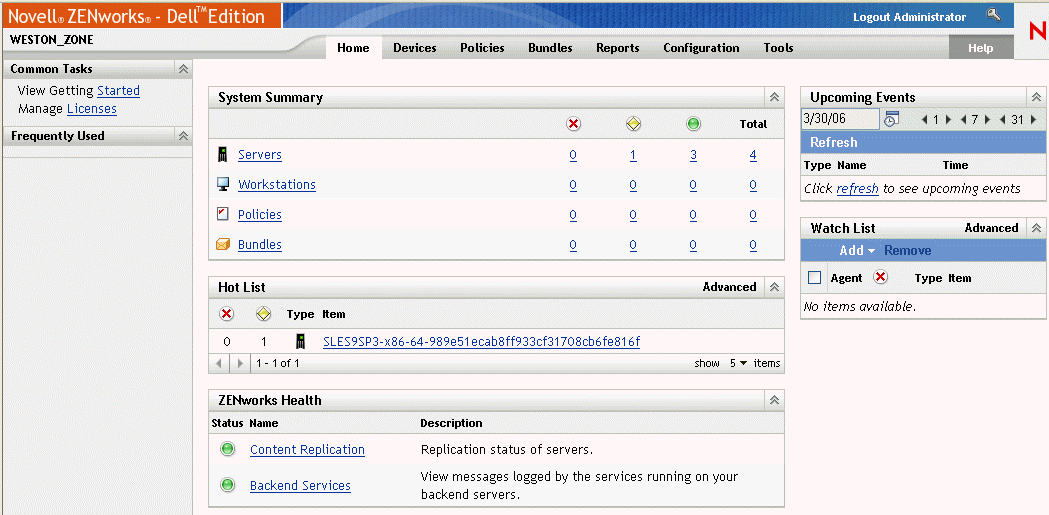
Task: Click the red critical icon in System Summary header
Action: coord(573,124)
